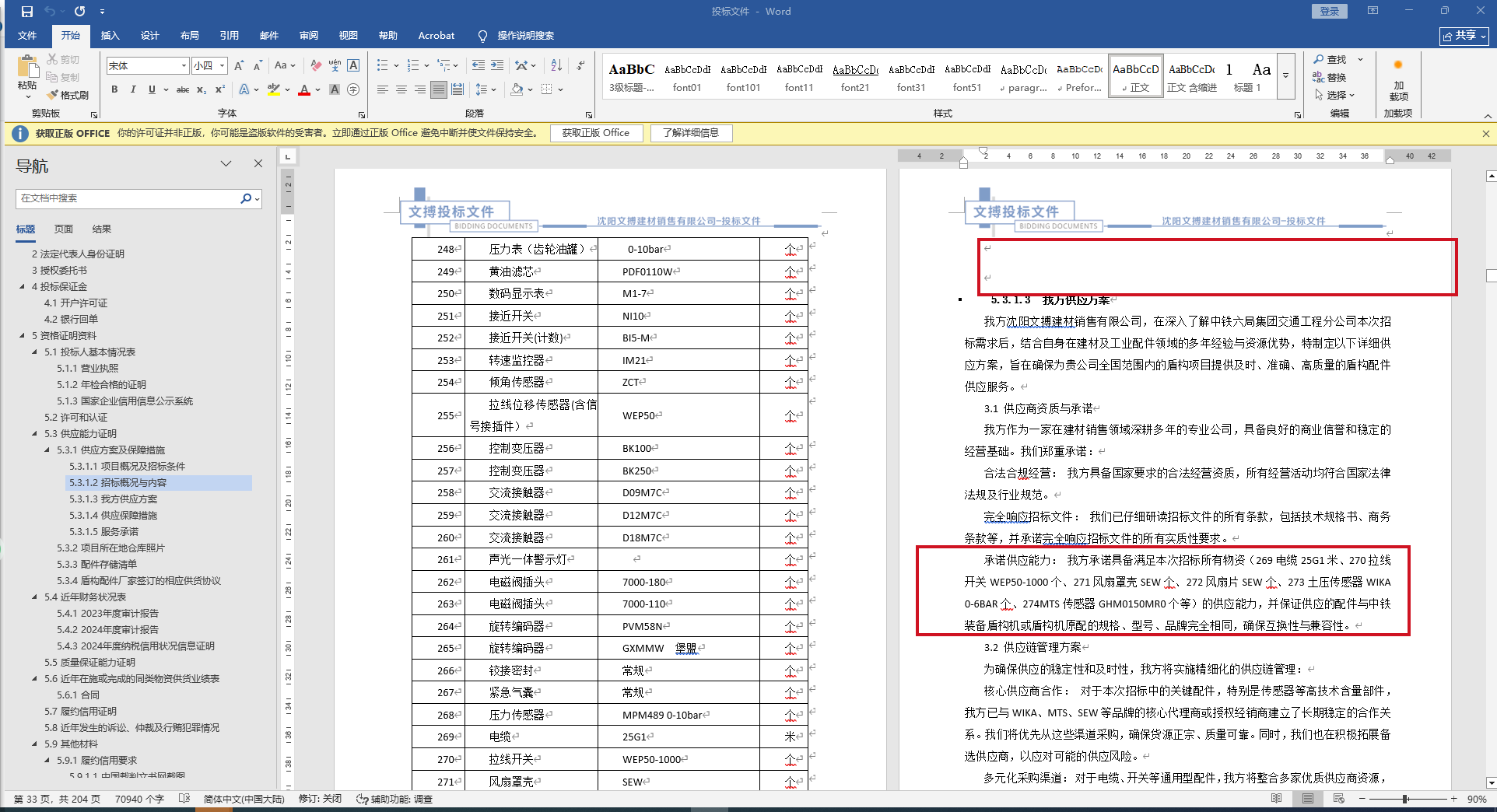Paste clipboard contents using 粘贴
Image resolution: width=1497 pixels, height=812 pixels.
[27, 76]
